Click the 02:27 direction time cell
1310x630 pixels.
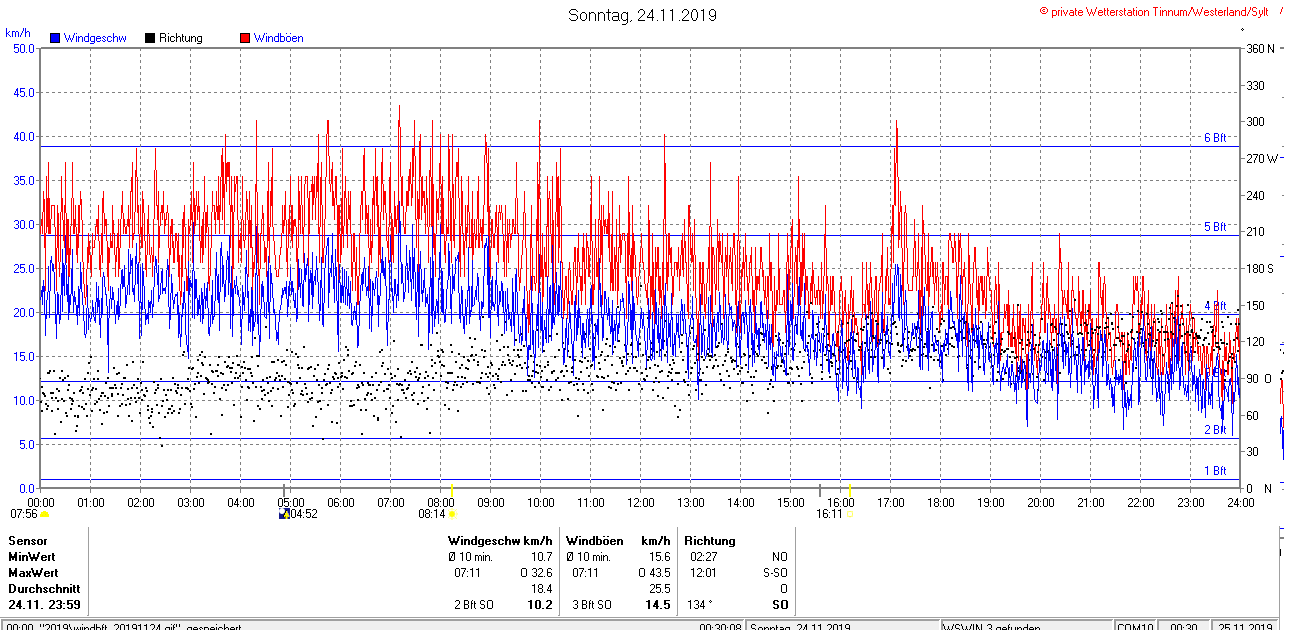[x=703, y=557]
